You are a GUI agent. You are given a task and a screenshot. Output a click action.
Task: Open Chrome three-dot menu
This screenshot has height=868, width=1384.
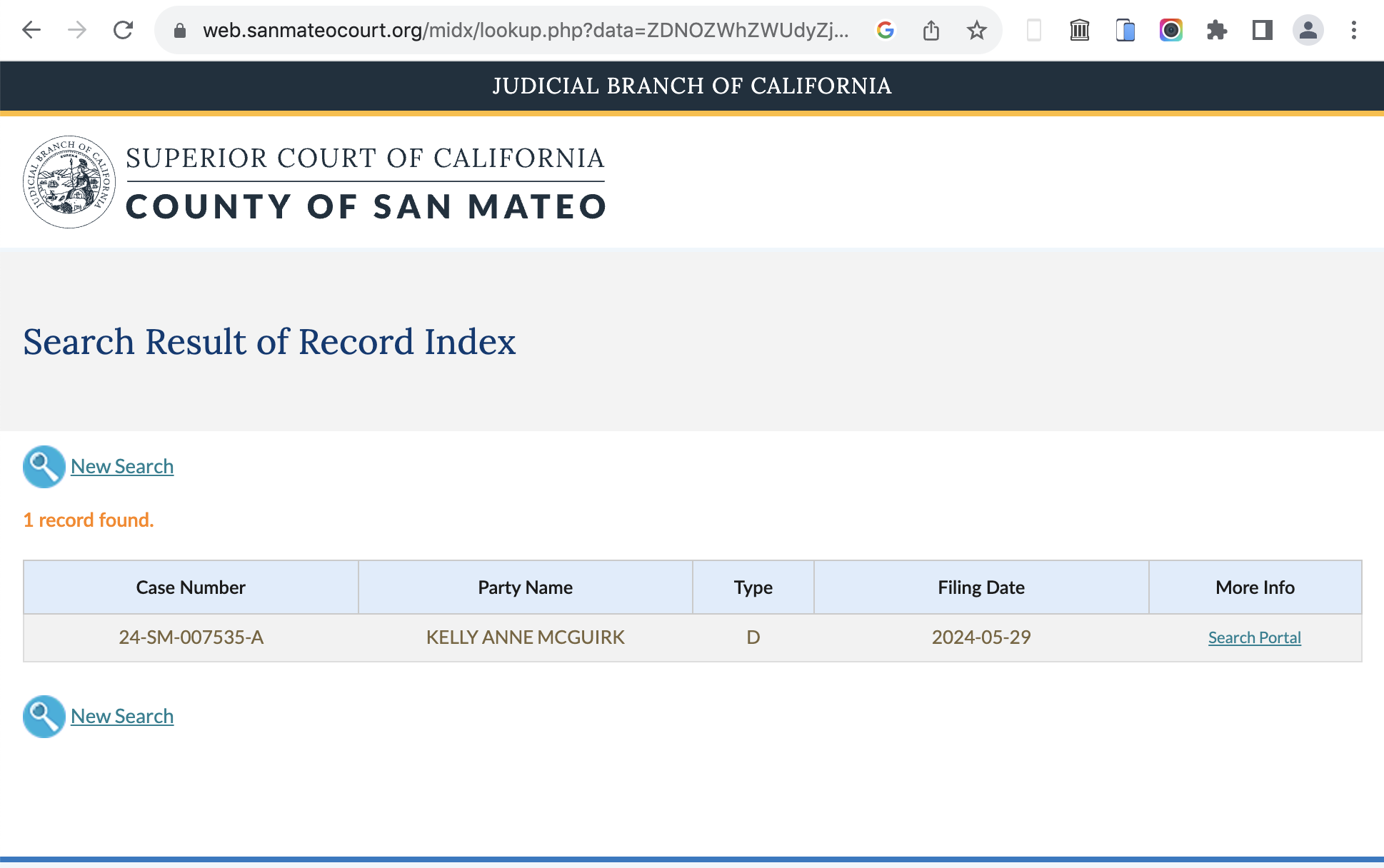pos(1353,30)
